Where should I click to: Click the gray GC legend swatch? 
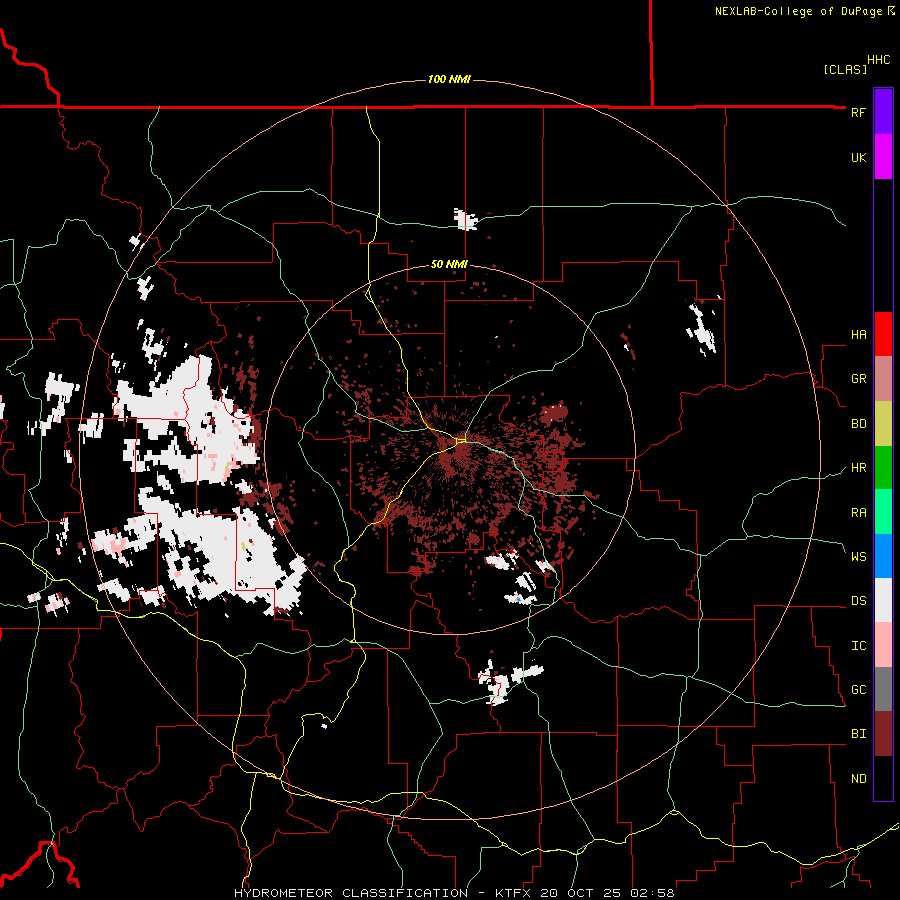coord(883,689)
